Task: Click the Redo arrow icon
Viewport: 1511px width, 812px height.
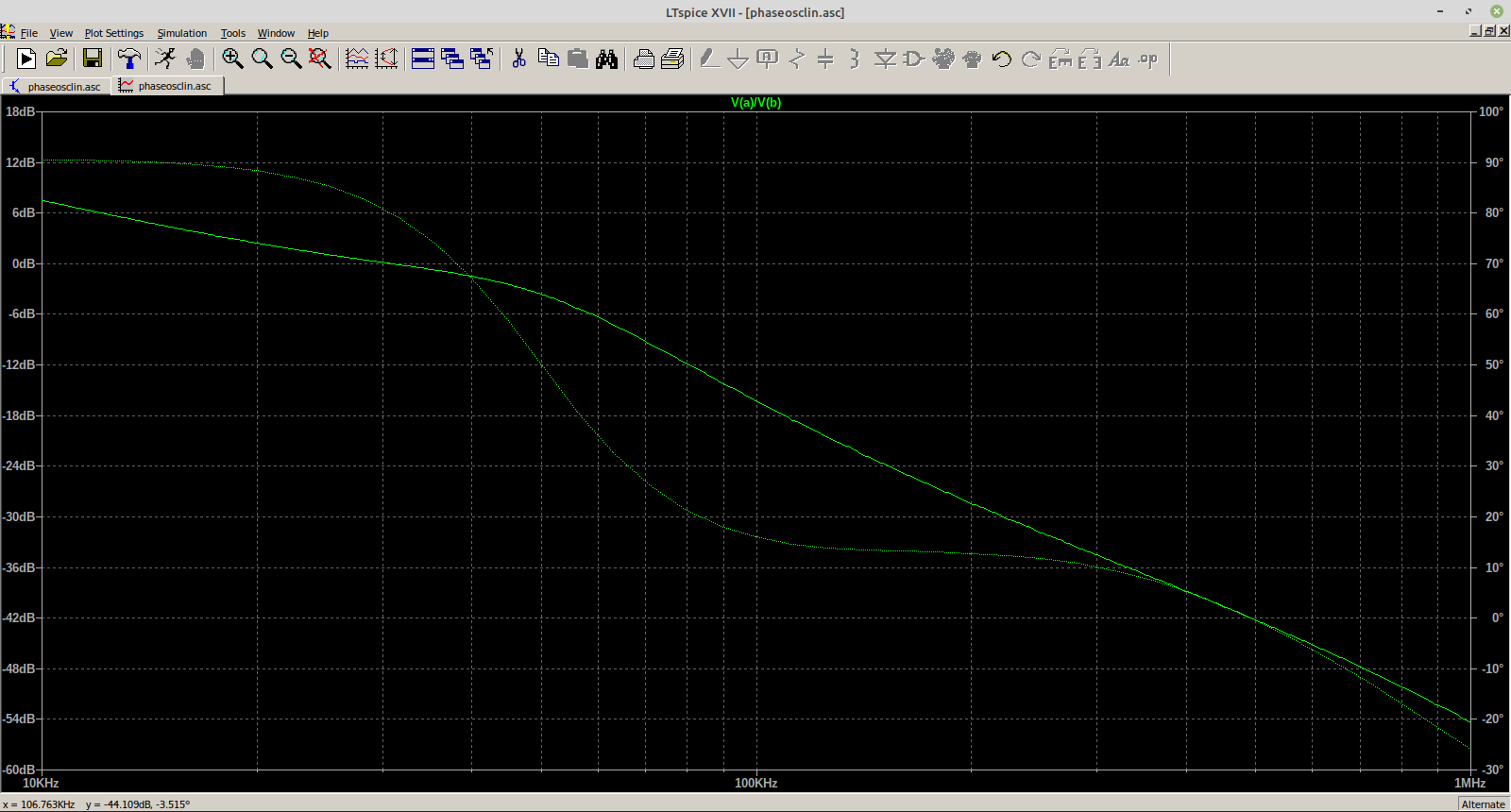Action: 1031,59
